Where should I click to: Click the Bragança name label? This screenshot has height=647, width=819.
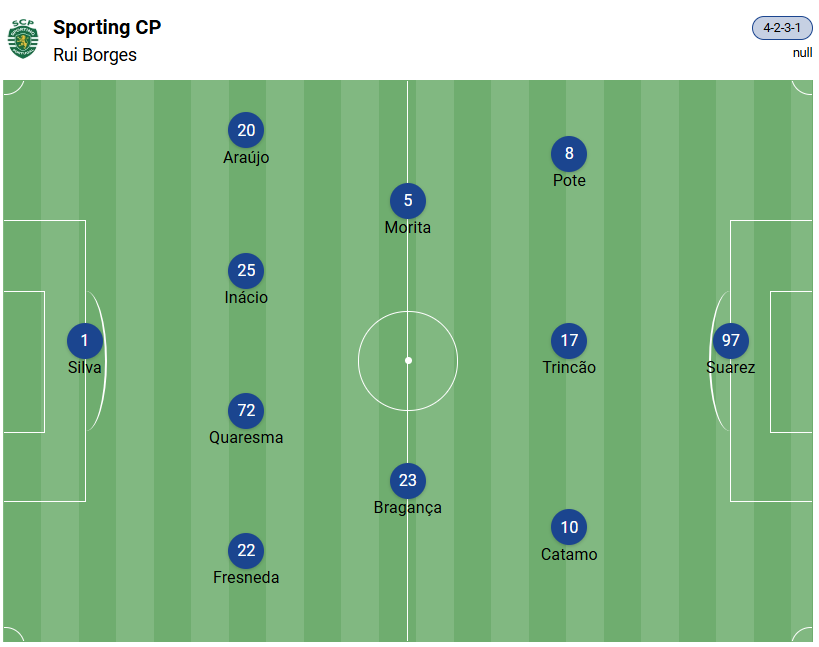click(x=408, y=508)
